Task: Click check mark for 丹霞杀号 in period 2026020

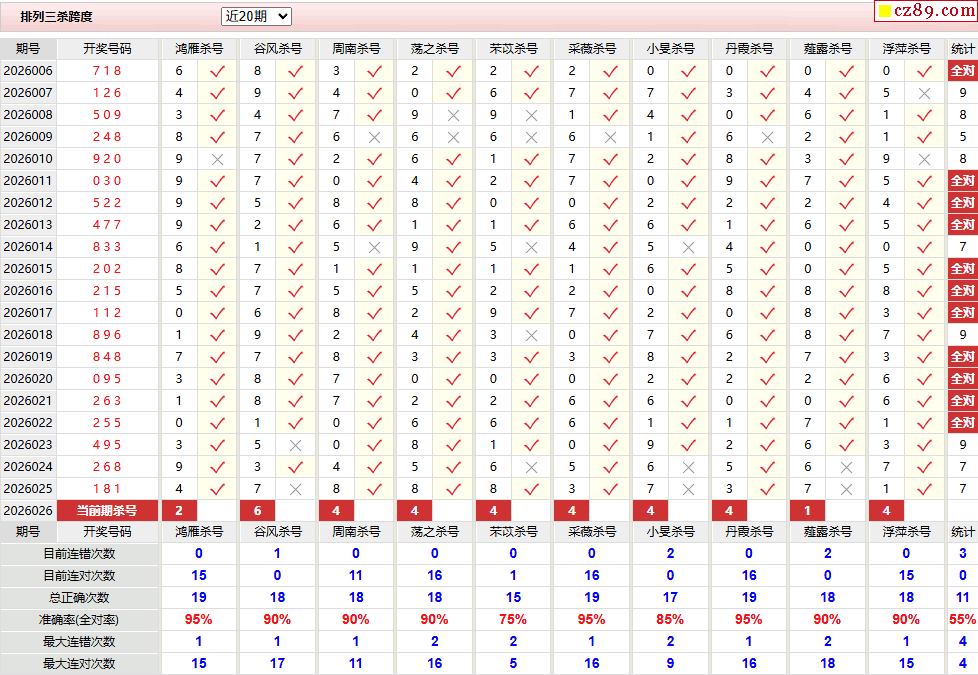Action: click(767, 379)
